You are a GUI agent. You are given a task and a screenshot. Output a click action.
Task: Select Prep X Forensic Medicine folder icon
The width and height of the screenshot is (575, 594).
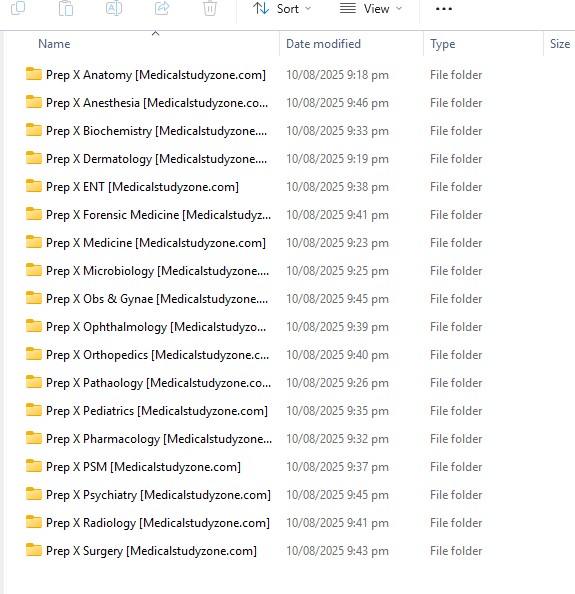(34, 214)
